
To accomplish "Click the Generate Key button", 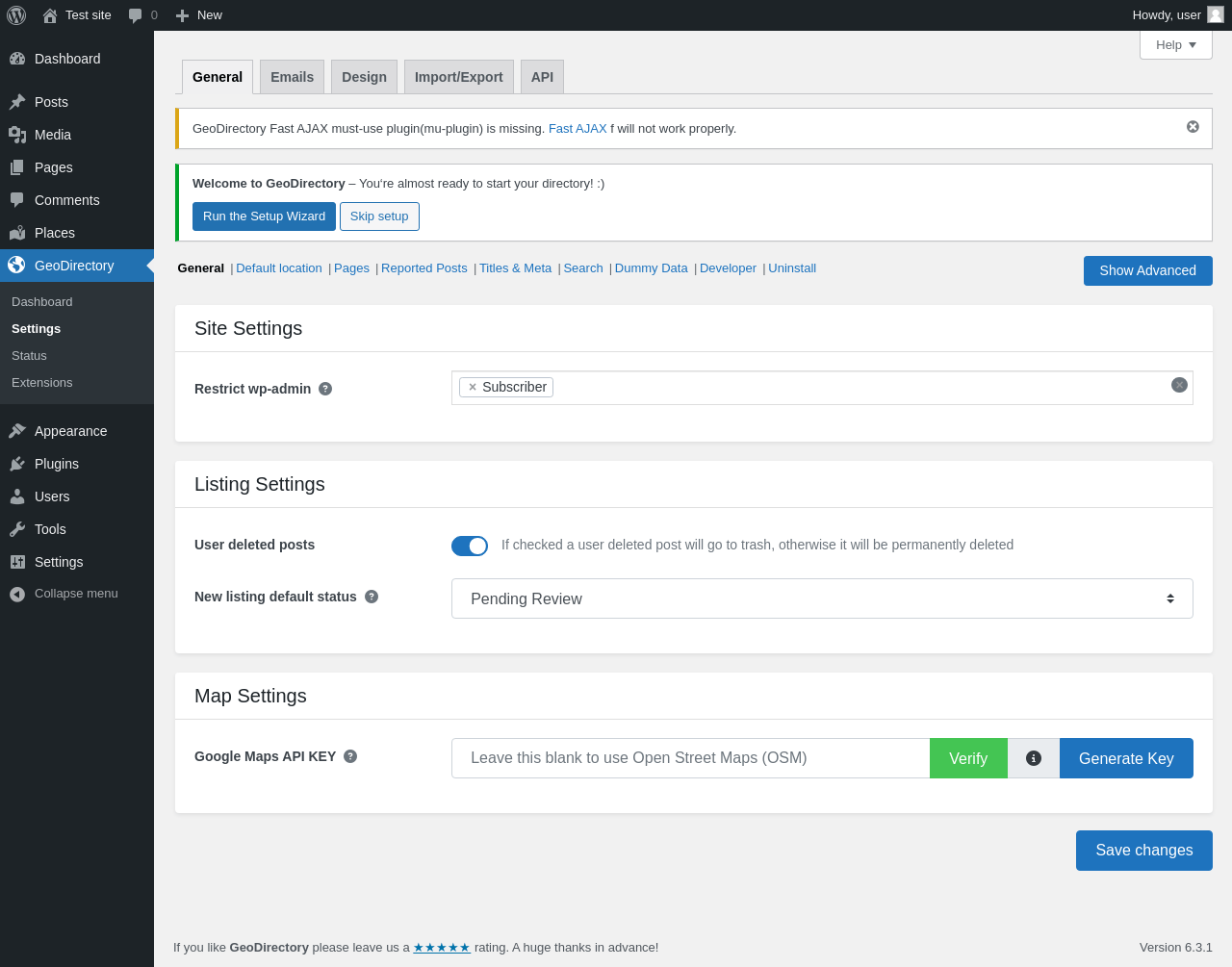I will 1126,758.
